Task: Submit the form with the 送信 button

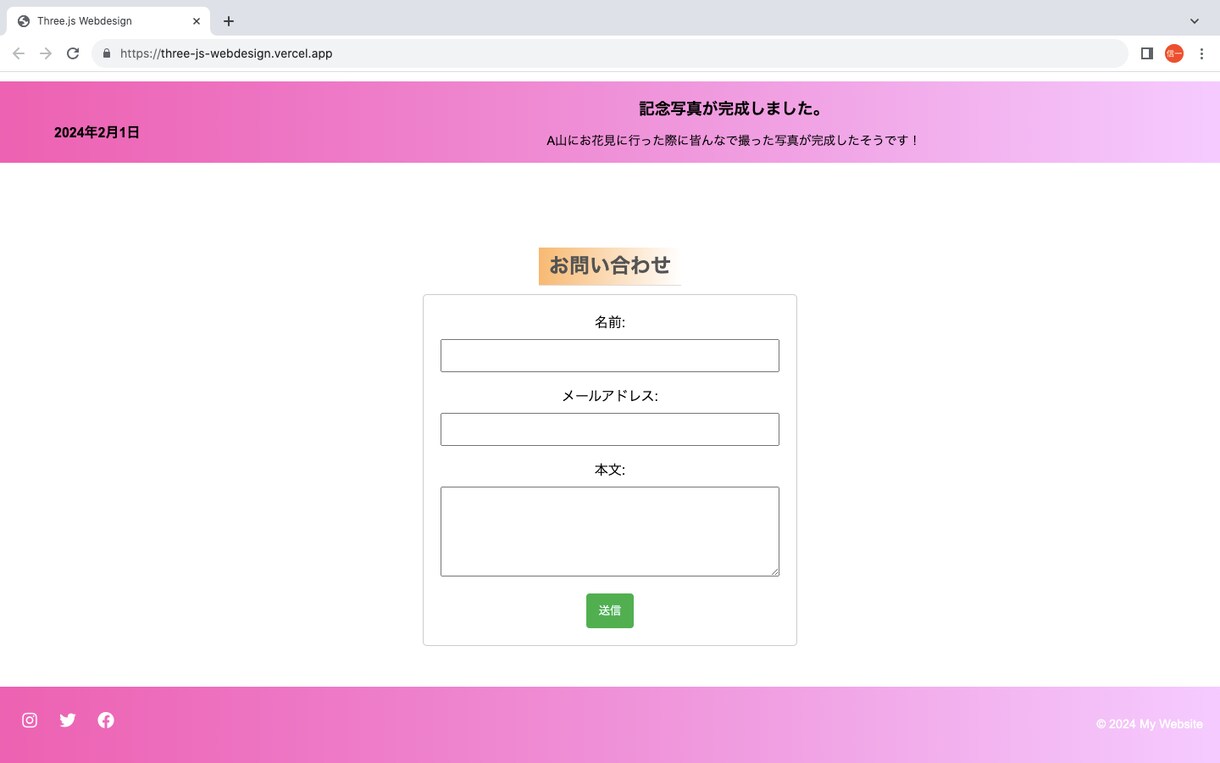Action: (x=610, y=611)
